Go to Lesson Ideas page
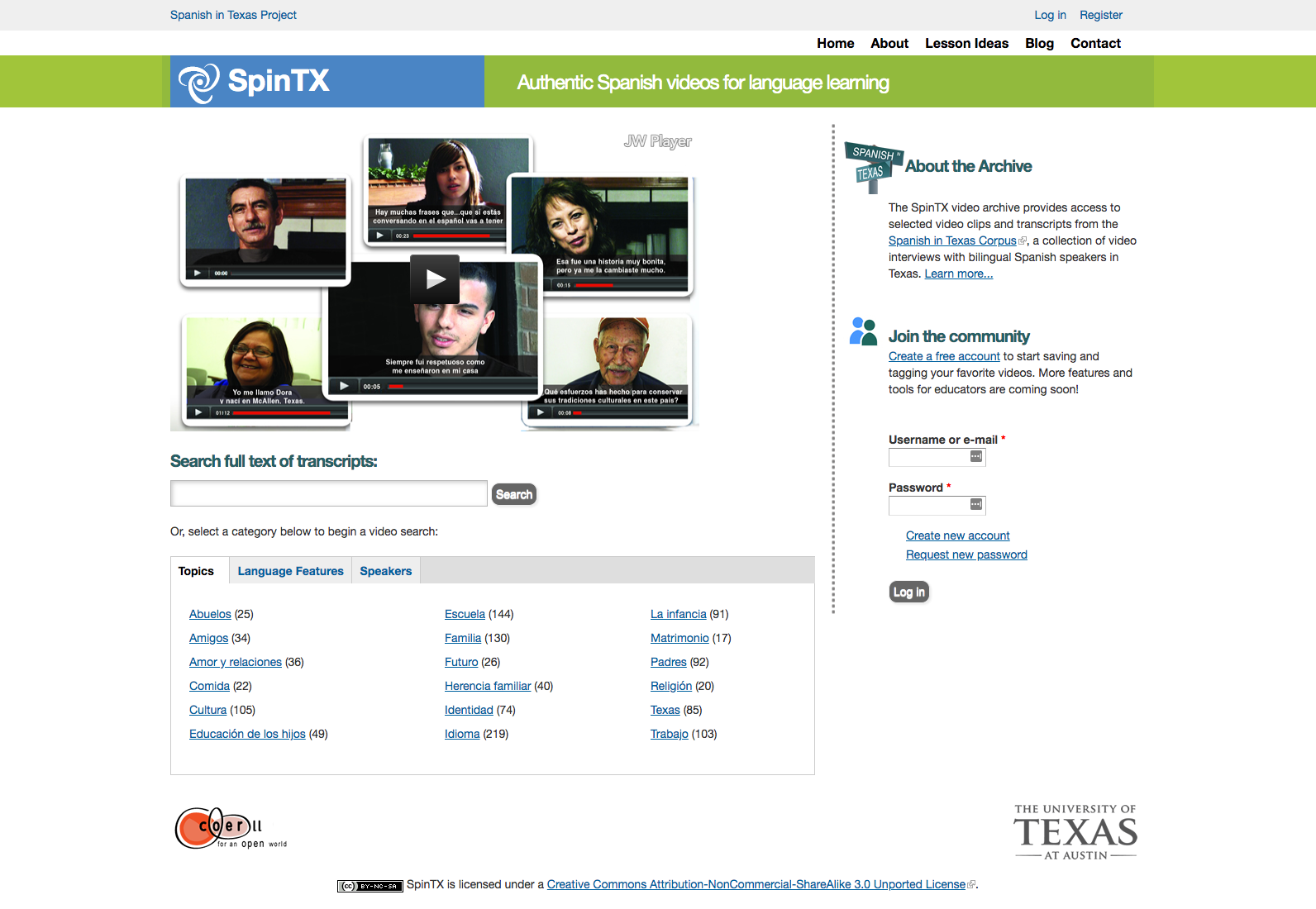1316x909 pixels. pos(966,43)
